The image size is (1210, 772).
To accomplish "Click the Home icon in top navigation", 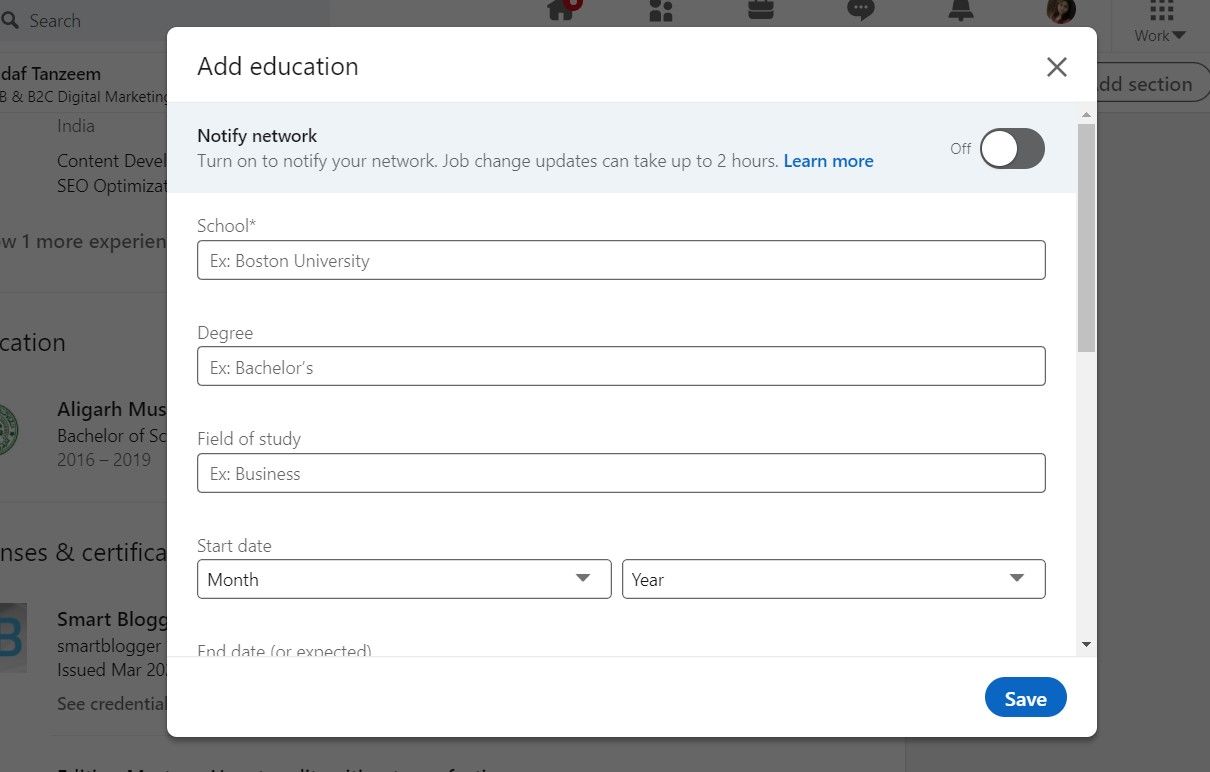I will click(x=561, y=10).
